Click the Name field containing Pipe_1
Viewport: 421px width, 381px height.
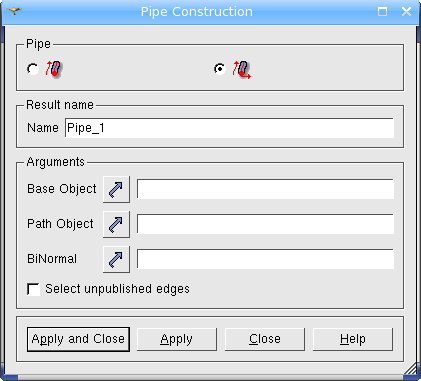click(x=229, y=128)
